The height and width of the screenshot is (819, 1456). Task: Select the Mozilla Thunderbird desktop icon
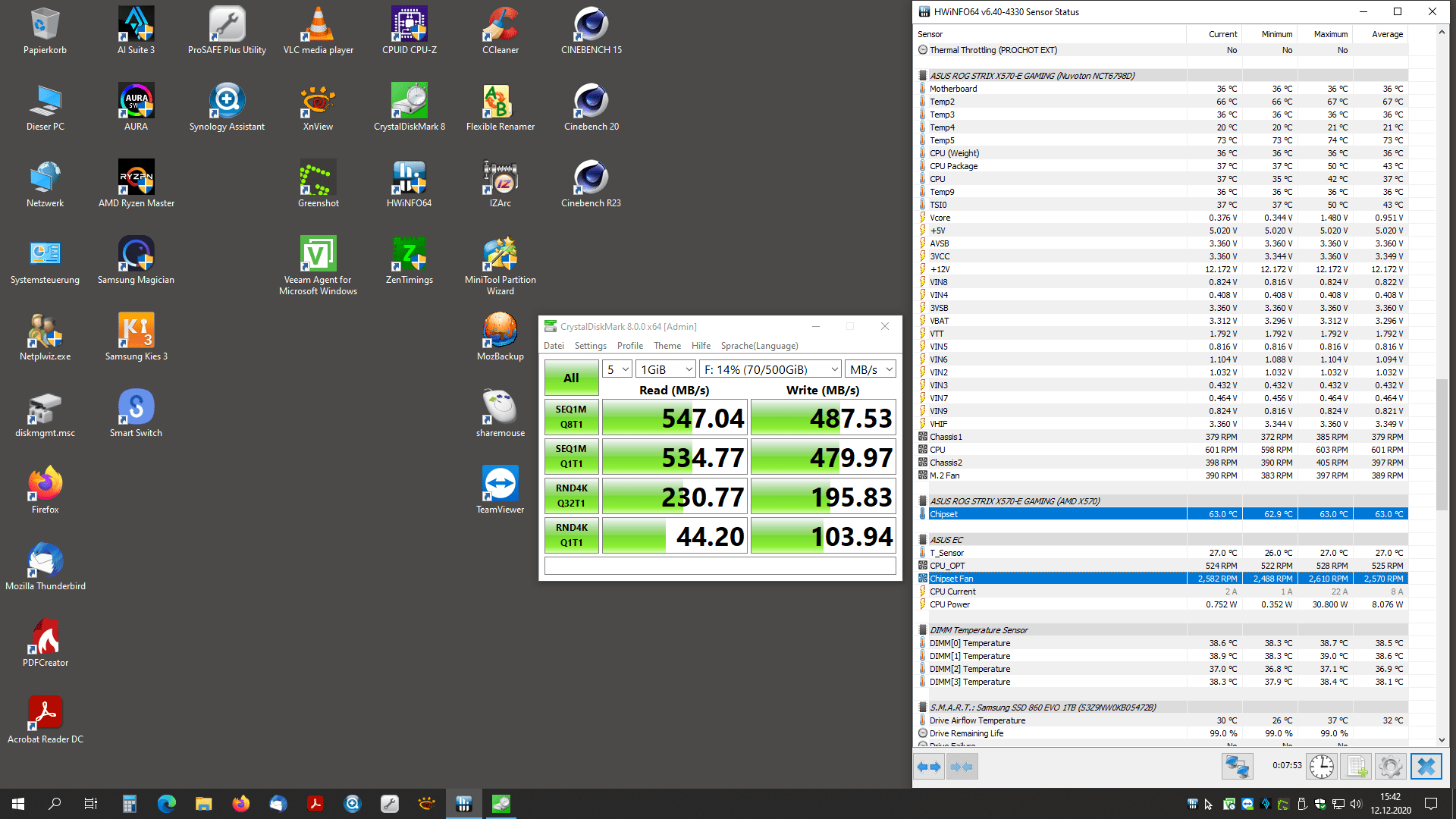point(45,567)
